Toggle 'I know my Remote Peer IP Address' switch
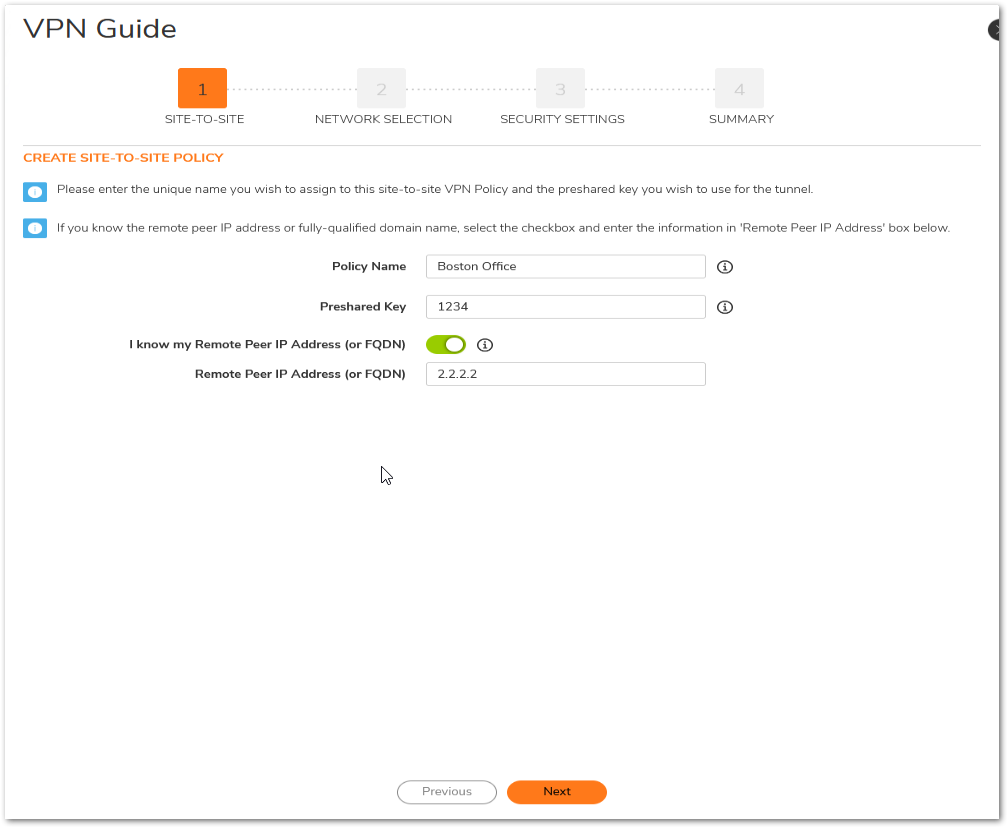Viewport: 1008px width, 828px height. tap(446, 345)
